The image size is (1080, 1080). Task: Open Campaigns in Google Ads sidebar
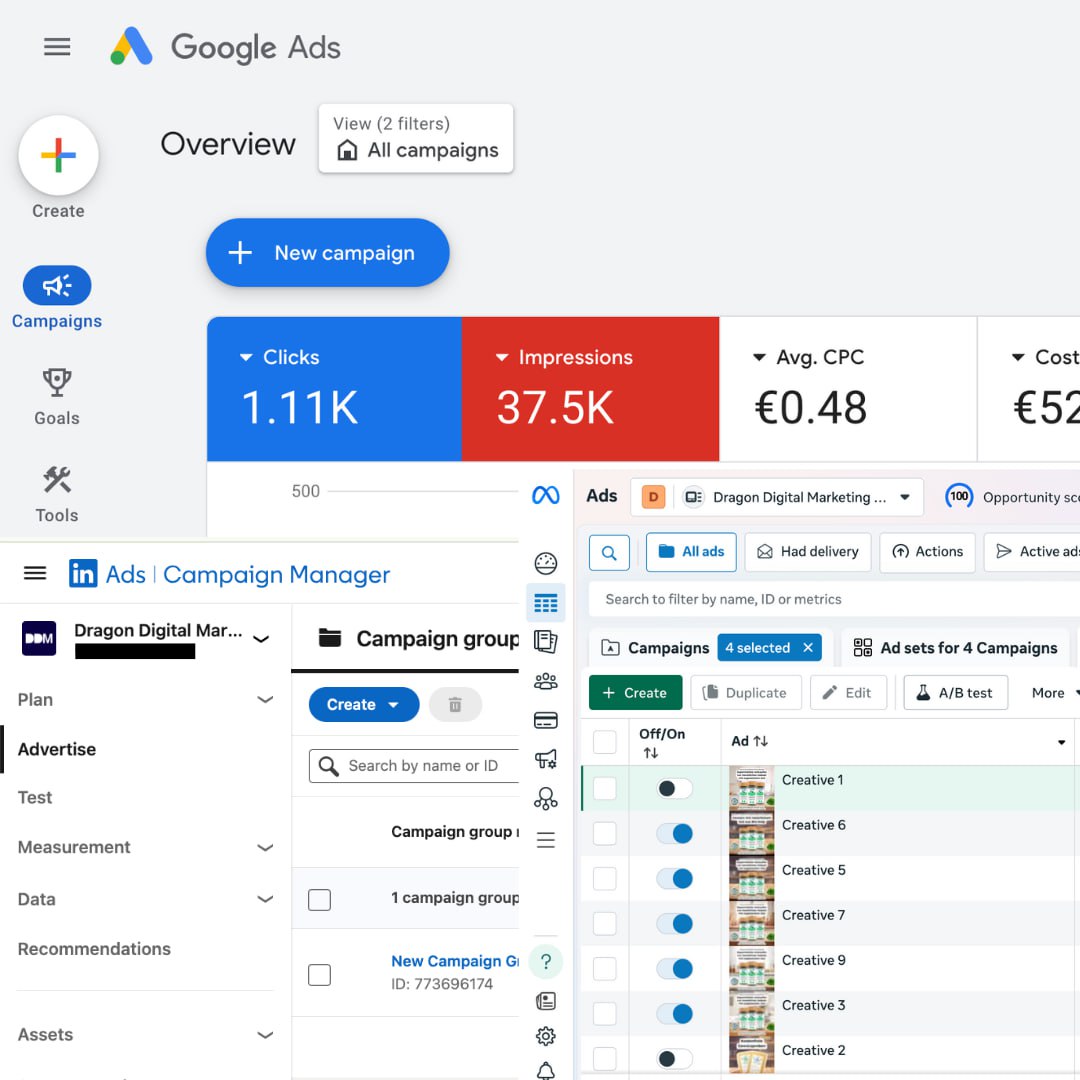[x=57, y=298]
